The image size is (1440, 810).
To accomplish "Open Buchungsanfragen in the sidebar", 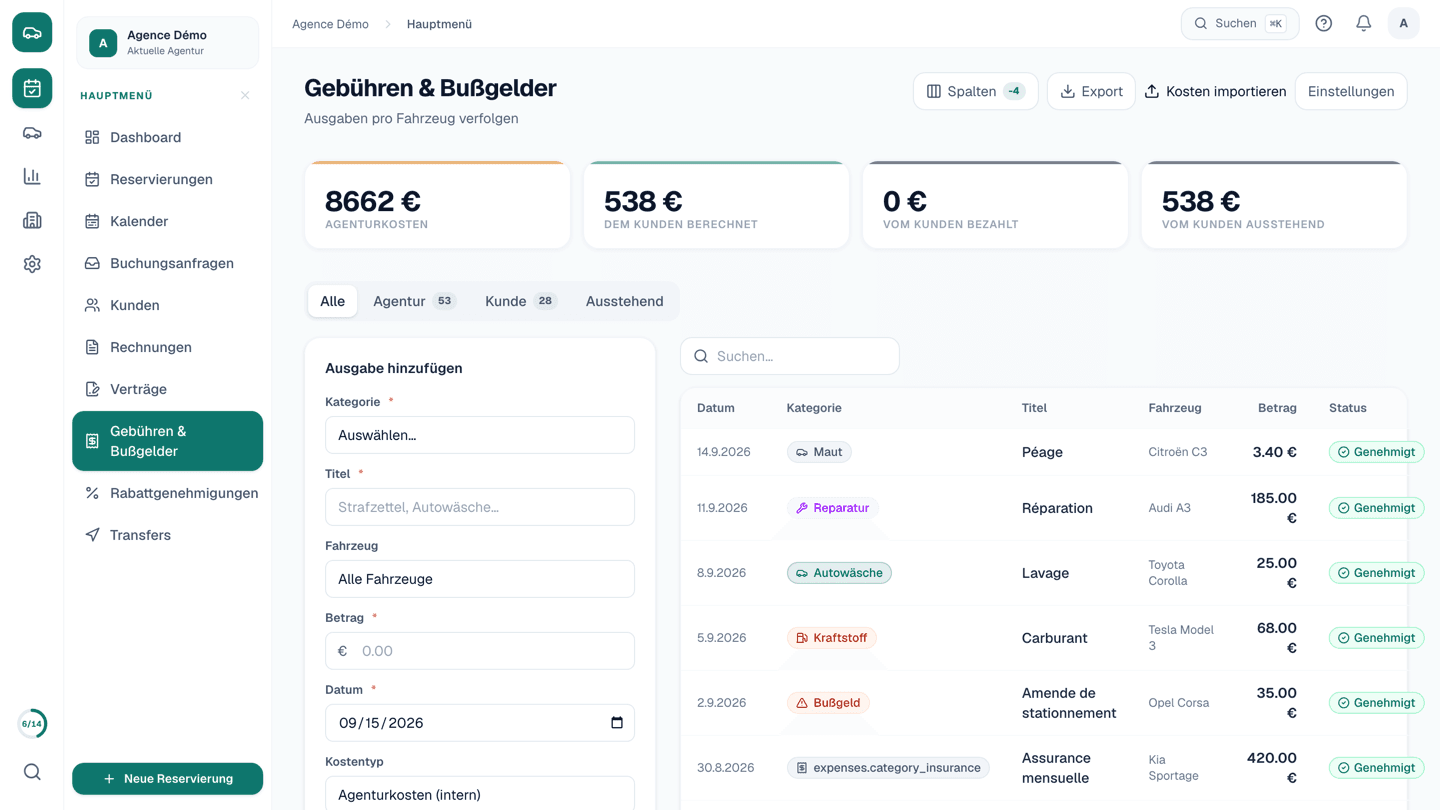I will [167, 263].
